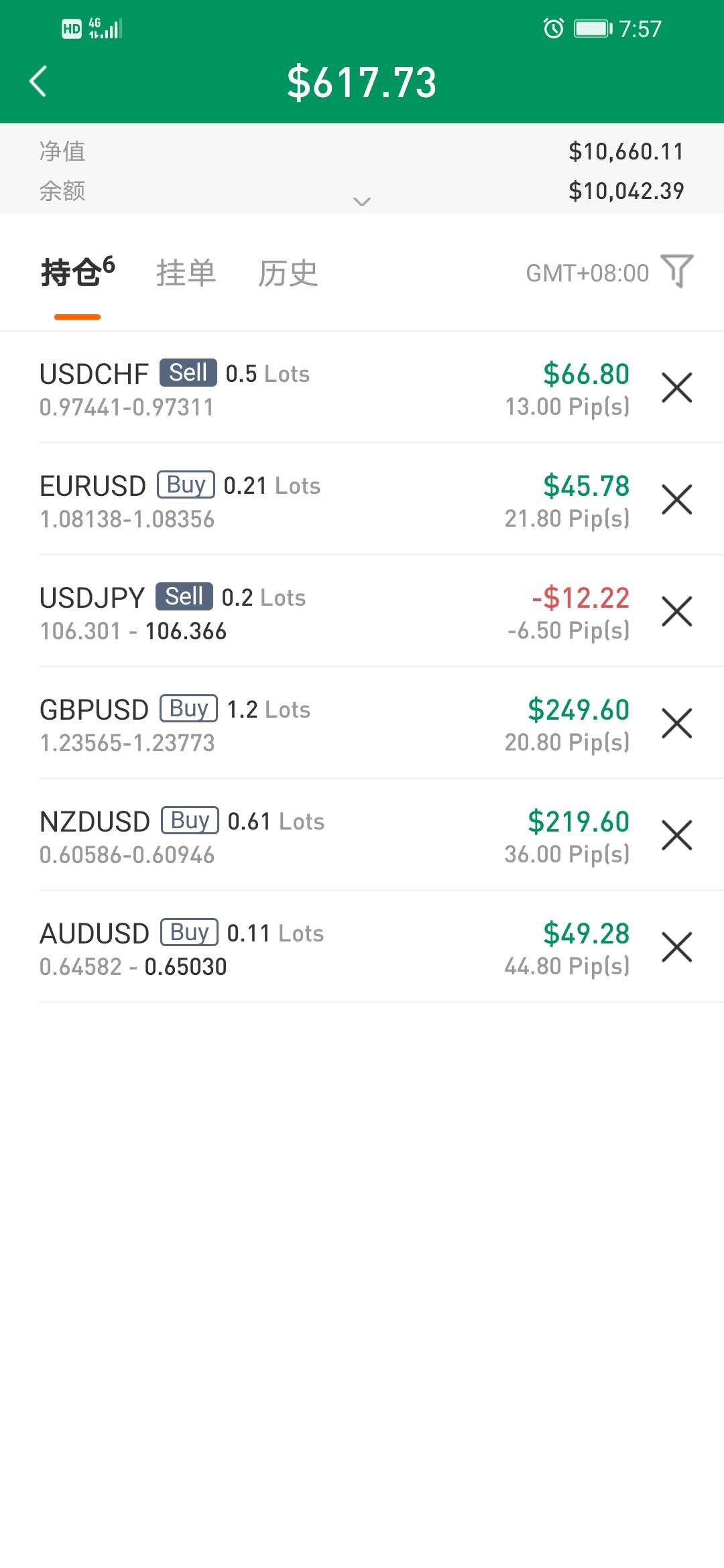Close the USDJPY sell position
The image size is (724, 1568).
pyautogui.click(x=676, y=612)
